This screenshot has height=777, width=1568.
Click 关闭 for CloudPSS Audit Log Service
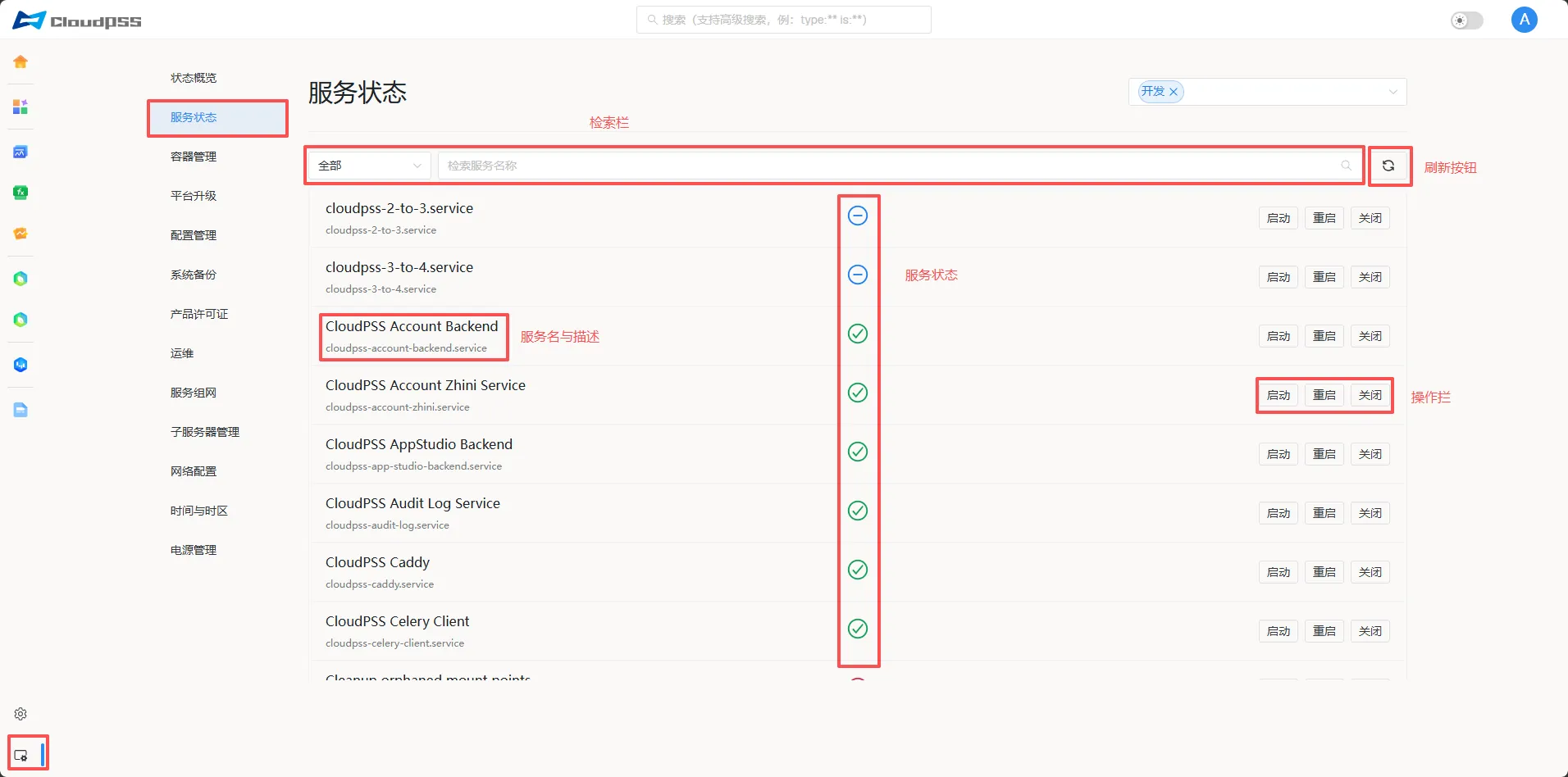click(x=1370, y=513)
